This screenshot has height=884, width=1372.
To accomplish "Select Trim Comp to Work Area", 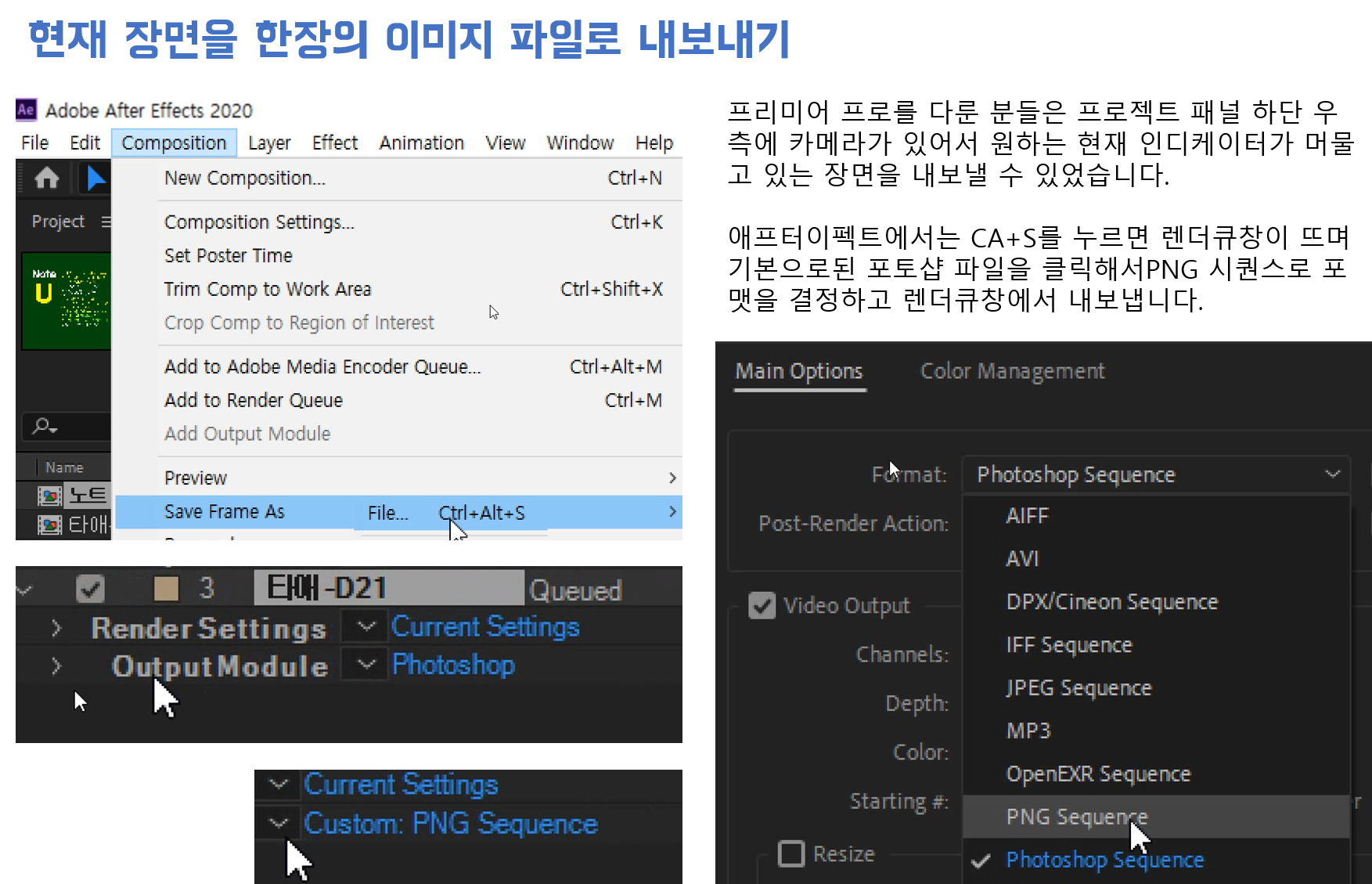I will point(398,290).
